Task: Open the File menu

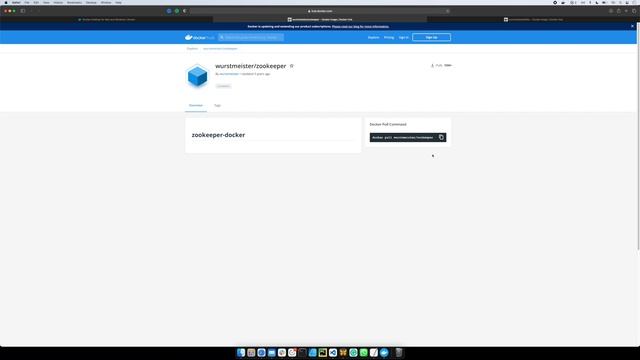Action: pos(27,2)
